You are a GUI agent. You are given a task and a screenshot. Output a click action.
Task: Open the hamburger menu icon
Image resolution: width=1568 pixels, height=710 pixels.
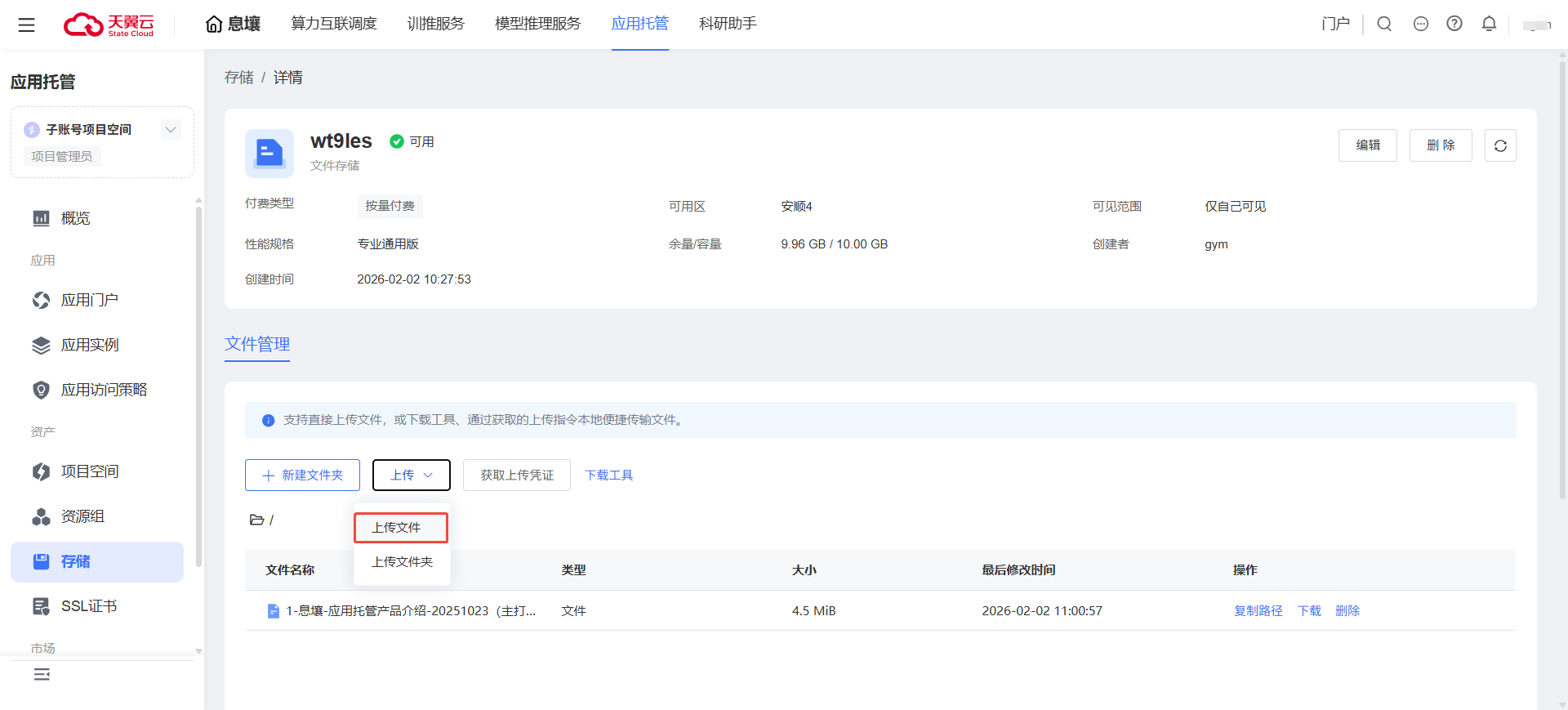coord(26,25)
